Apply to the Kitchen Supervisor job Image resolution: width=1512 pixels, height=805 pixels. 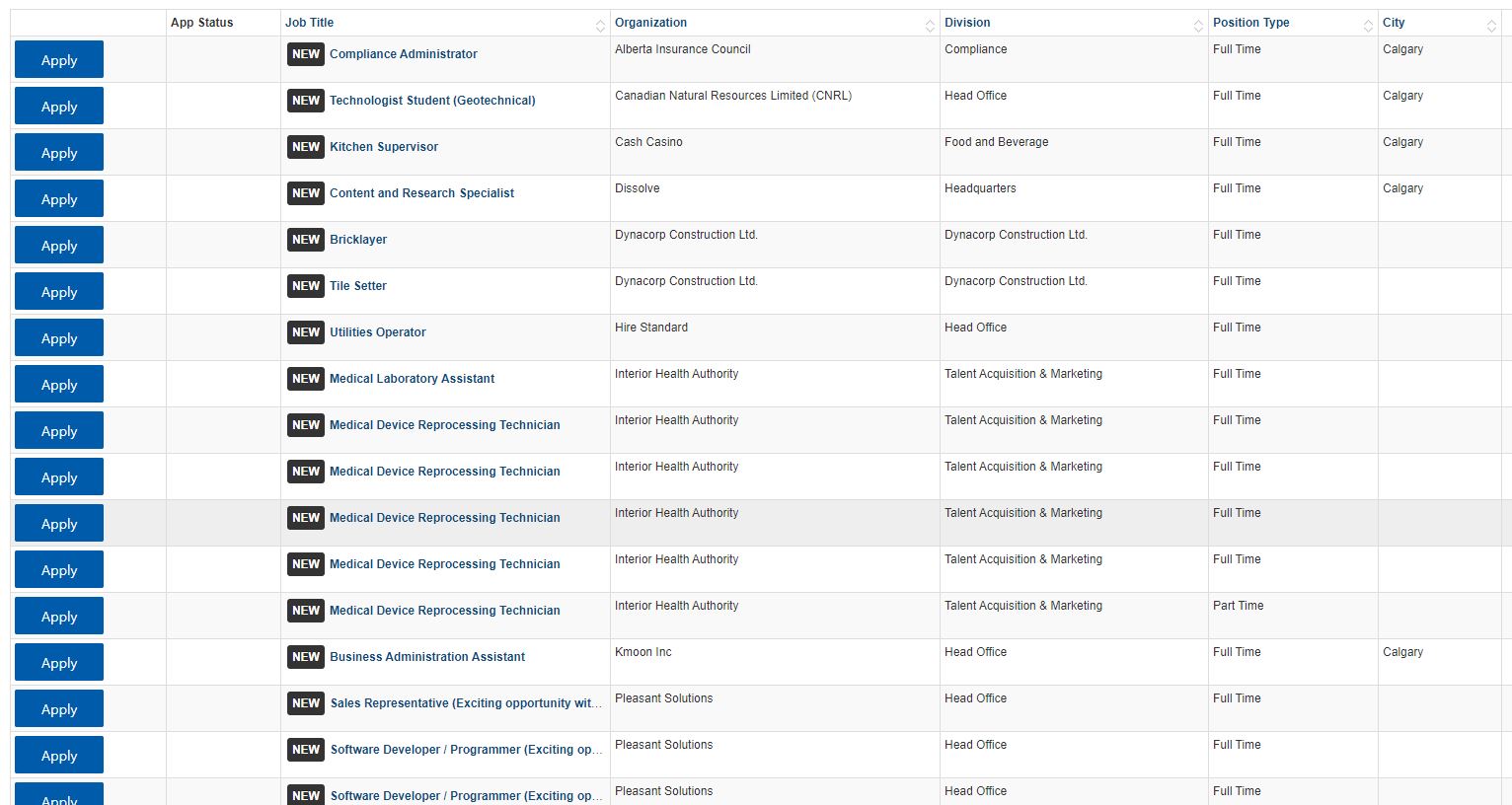tap(59, 153)
